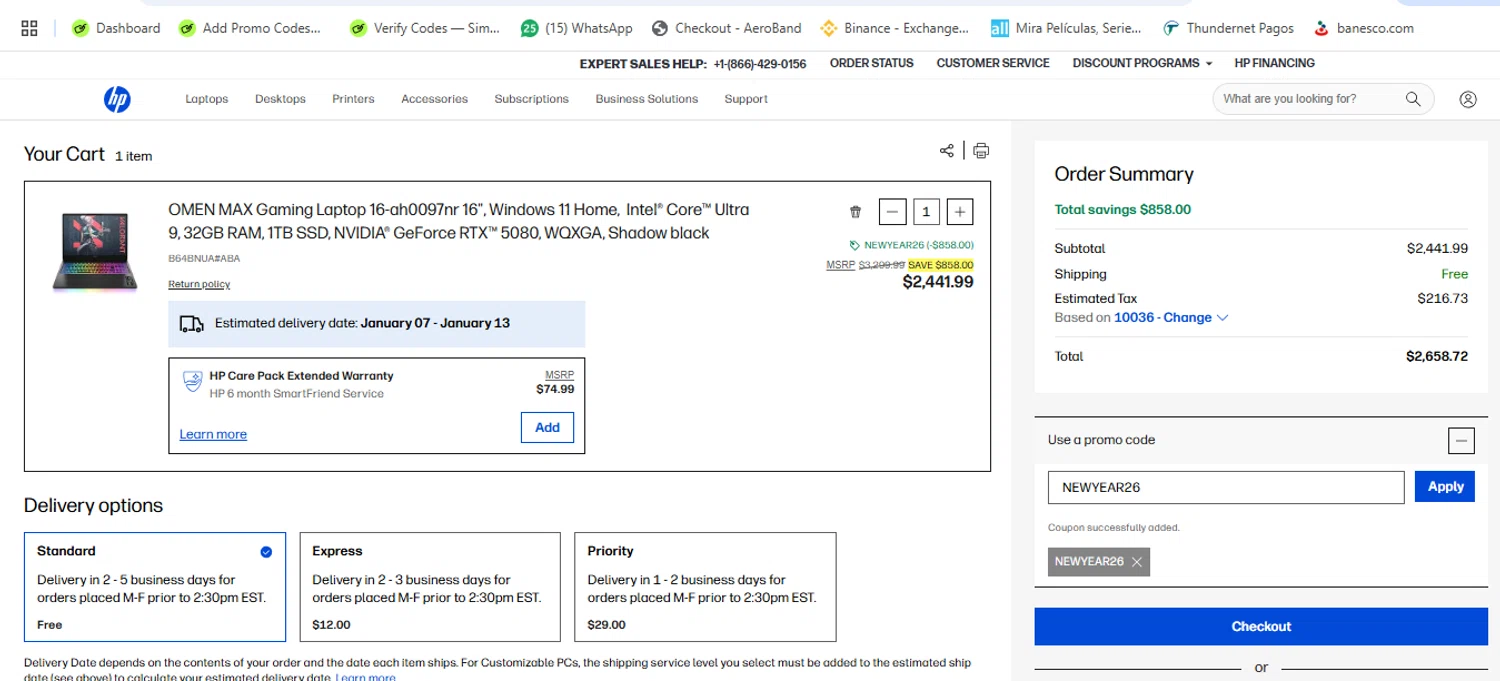Viewport: 1500px width, 681px height.
Task: Click the MSRP label above laptop price
Action: 840,265
